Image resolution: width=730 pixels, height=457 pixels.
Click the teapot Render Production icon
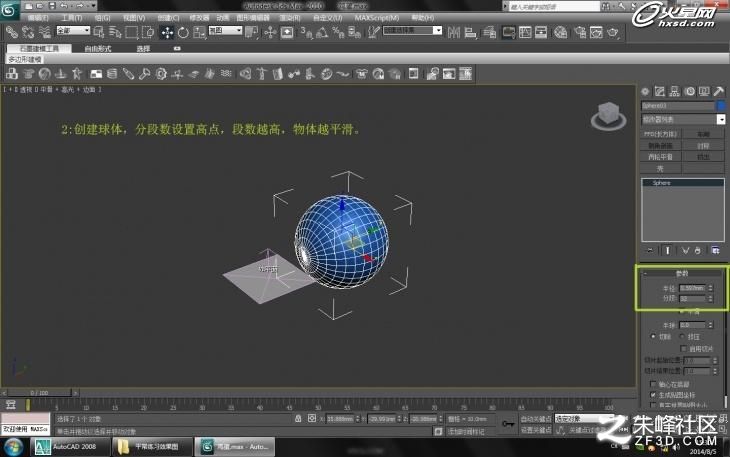coord(613,32)
